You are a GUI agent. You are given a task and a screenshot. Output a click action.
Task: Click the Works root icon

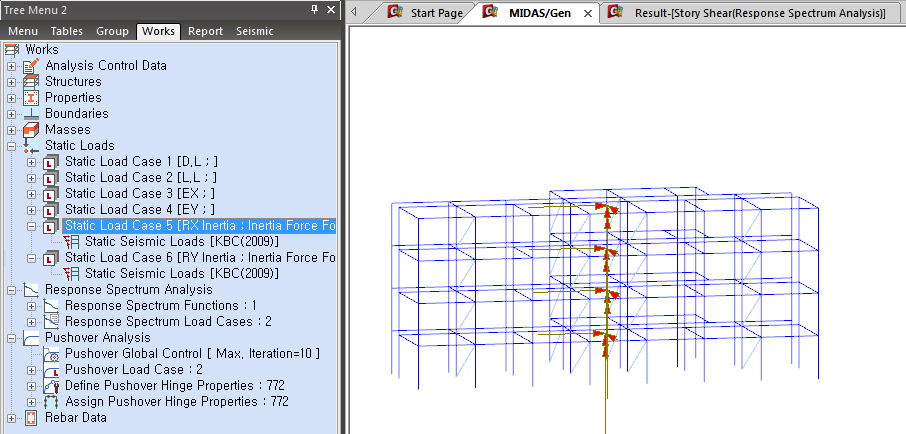pos(12,50)
